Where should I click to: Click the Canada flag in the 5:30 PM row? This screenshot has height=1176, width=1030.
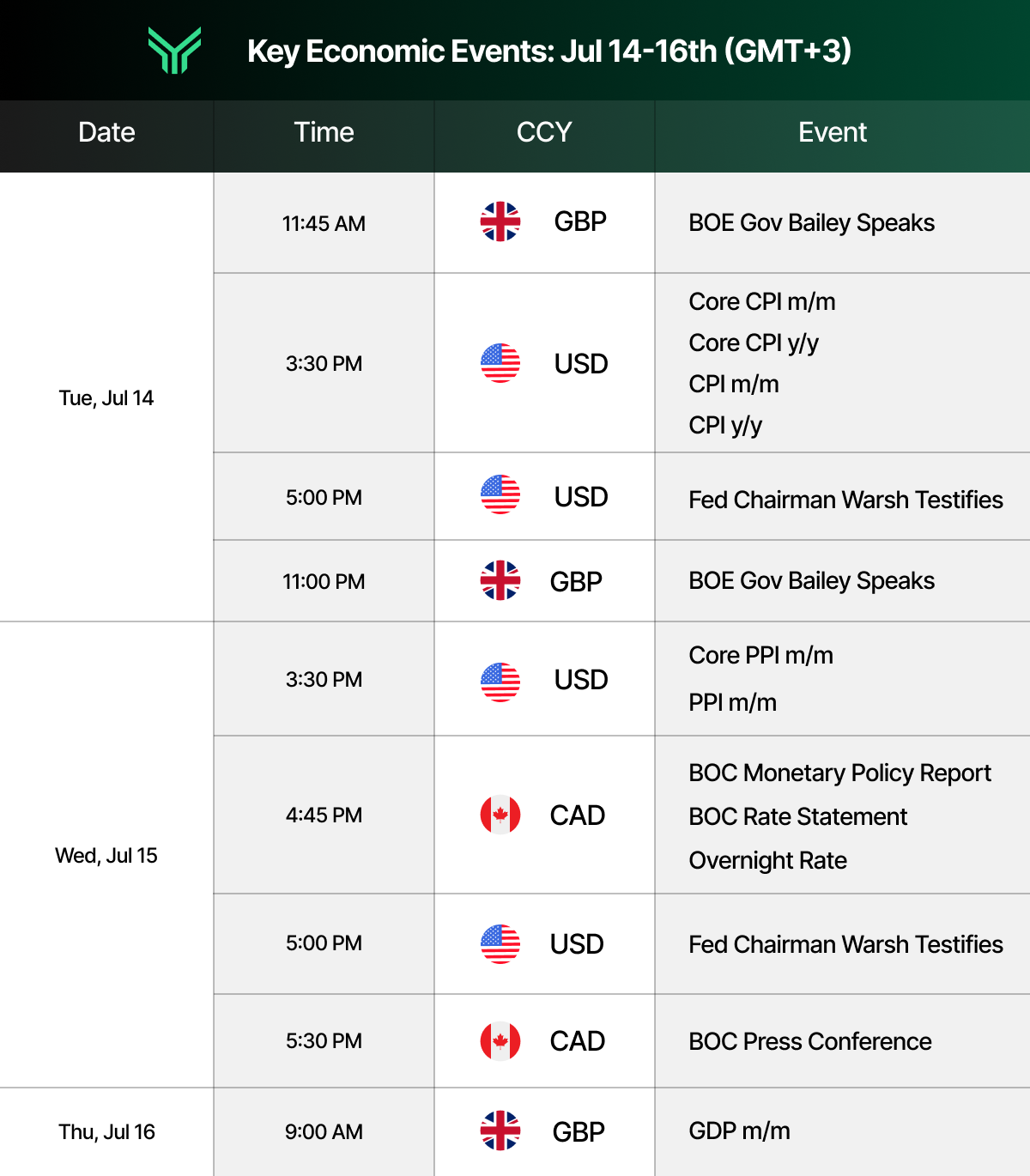pyautogui.click(x=500, y=1041)
